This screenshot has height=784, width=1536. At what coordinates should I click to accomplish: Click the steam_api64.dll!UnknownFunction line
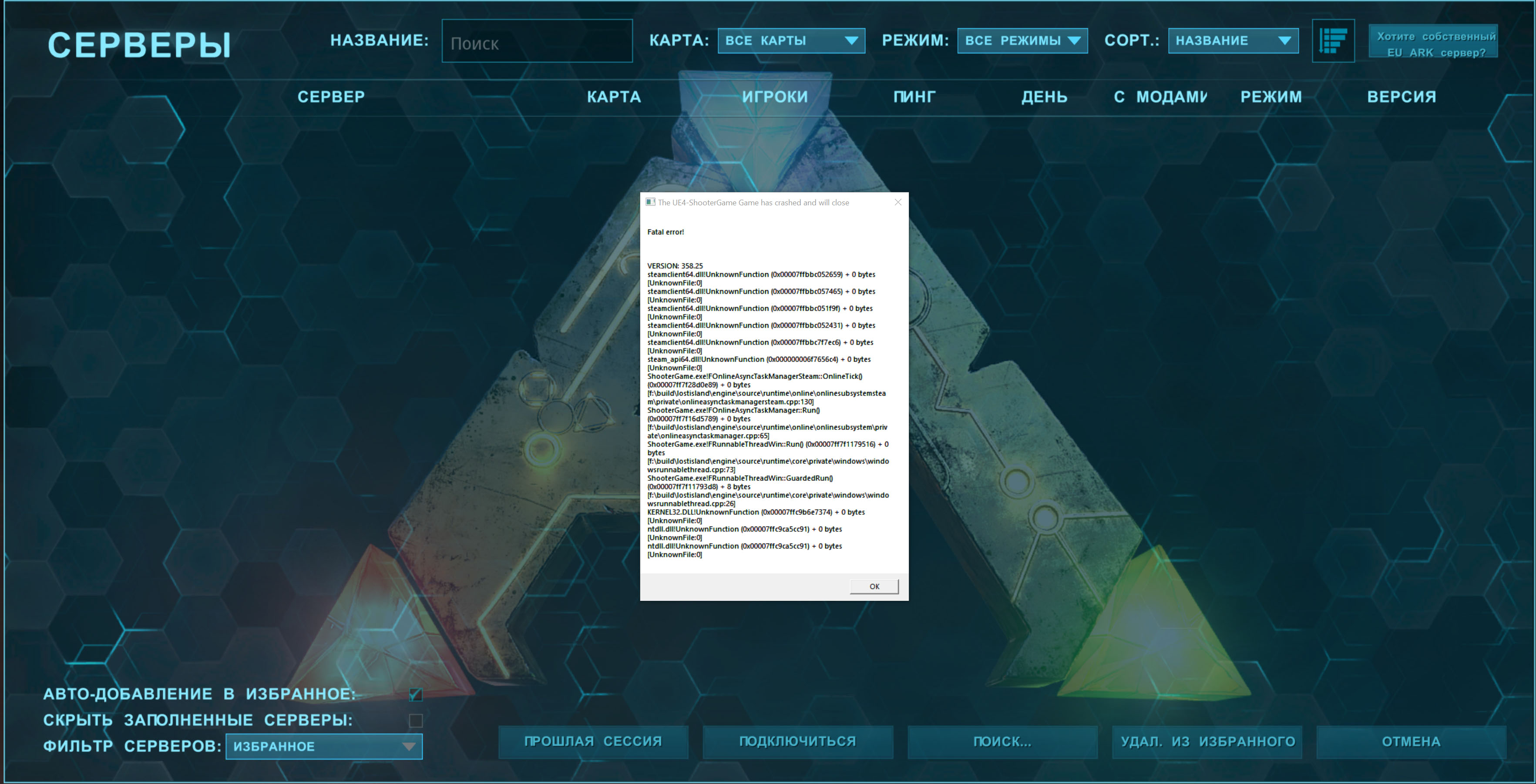[x=759, y=359]
